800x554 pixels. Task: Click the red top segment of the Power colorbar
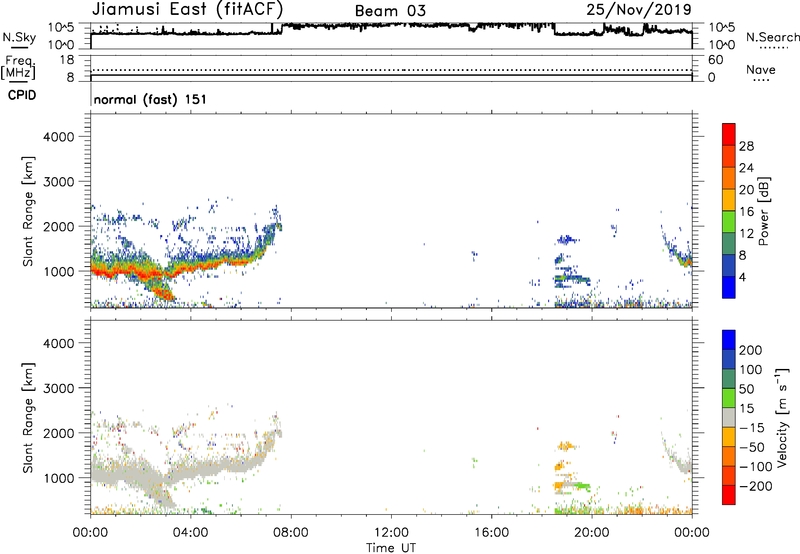pos(729,134)
